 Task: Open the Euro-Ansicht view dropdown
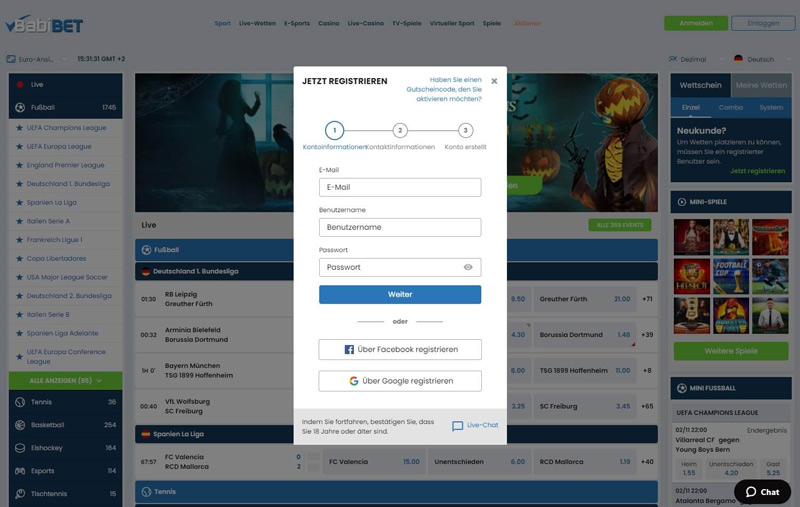(x=37, y=59)
